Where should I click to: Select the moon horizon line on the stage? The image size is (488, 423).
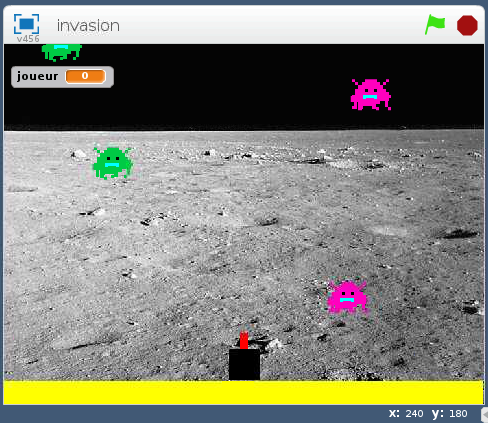tap(244, 130)
